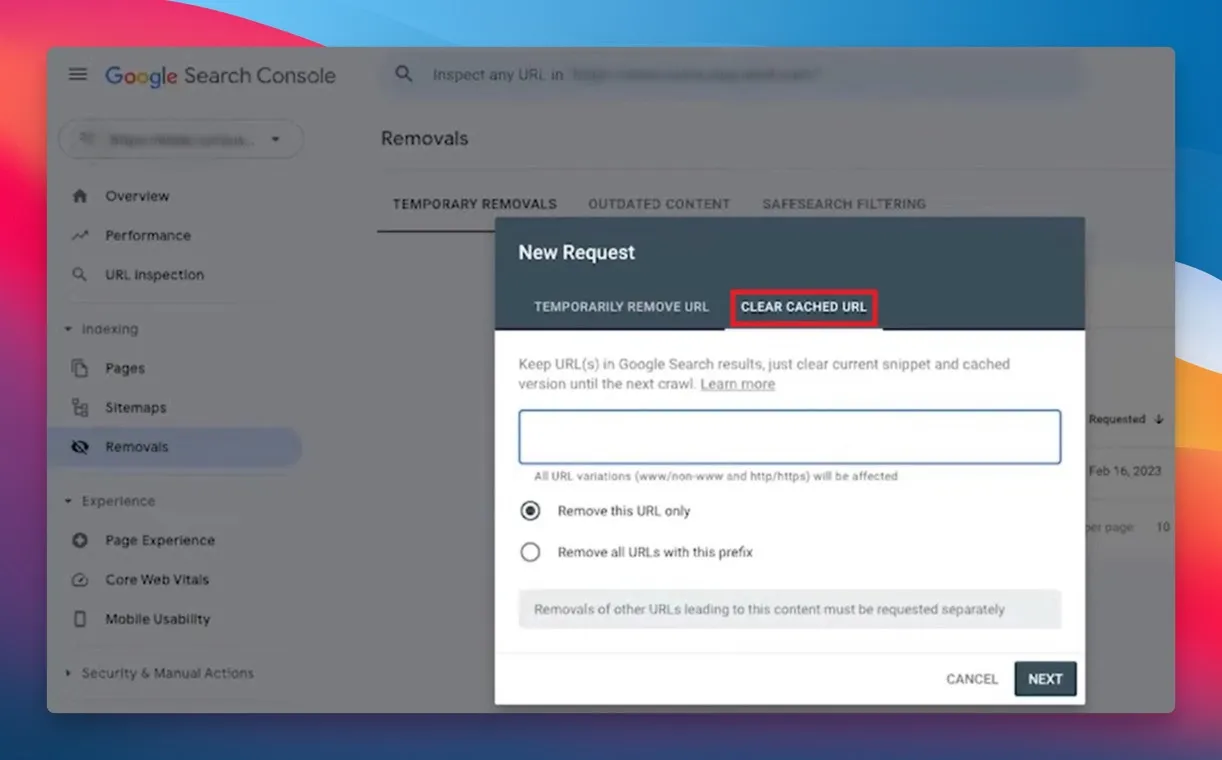1222x760 pixels.
Task: Open Core Web Vitals in sidebar
Action: coord(157,580)
